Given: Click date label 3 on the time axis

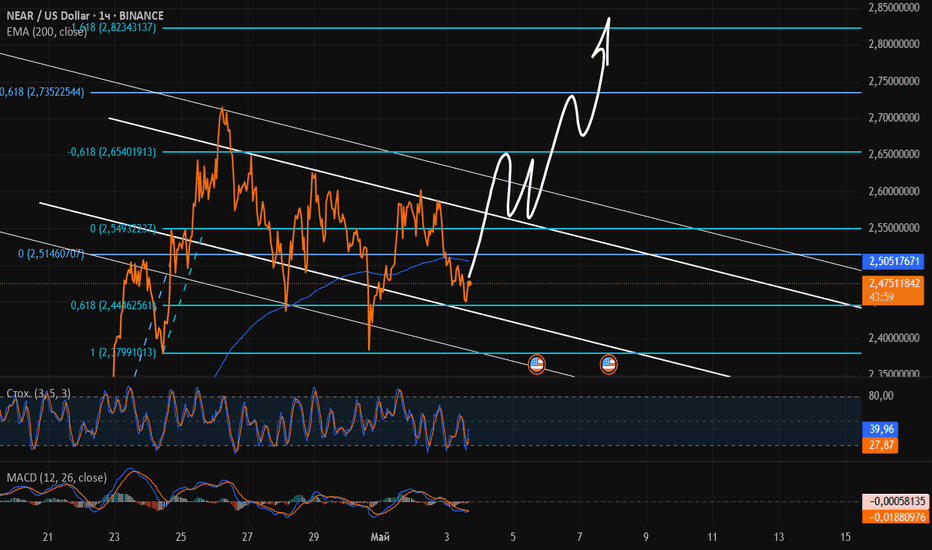Looking at the screenshot, I should tap(446, 537).
